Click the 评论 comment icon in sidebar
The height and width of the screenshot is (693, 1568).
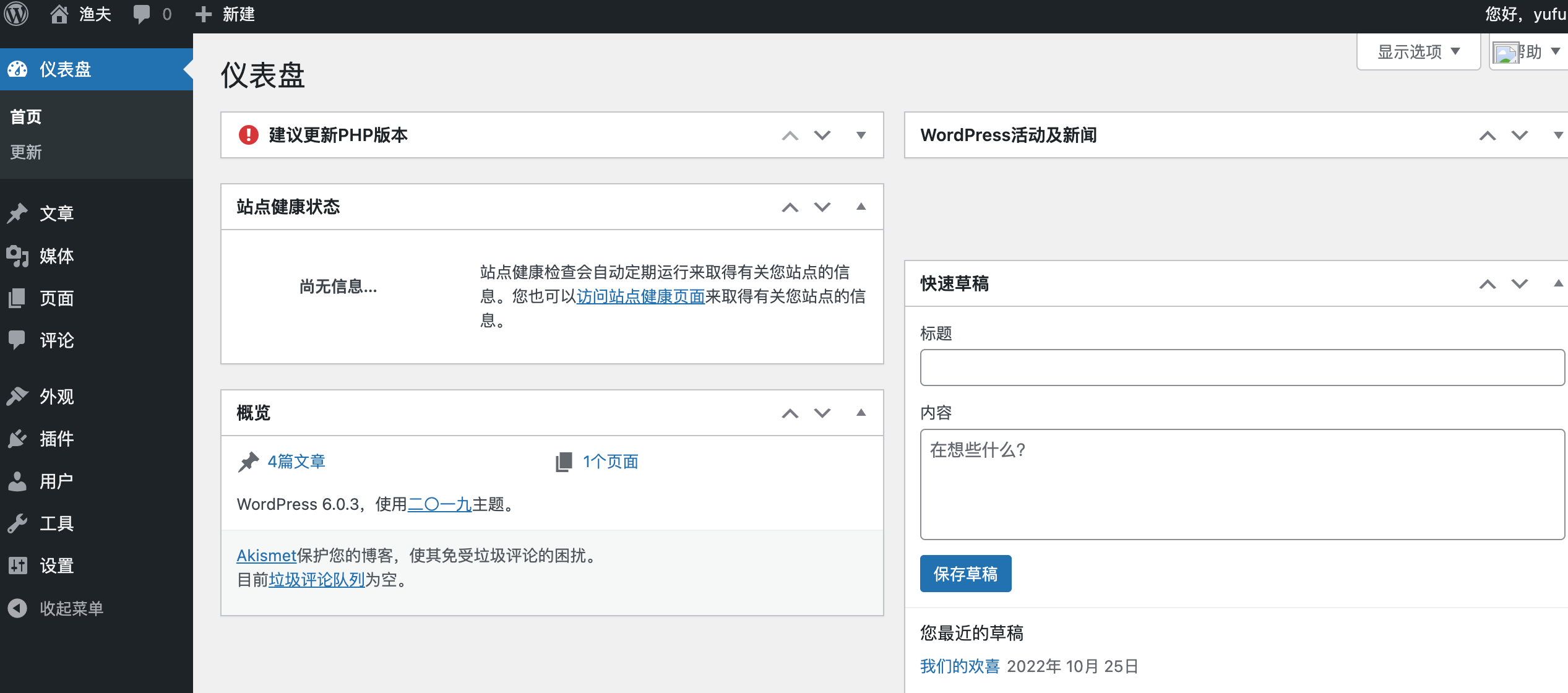pyautogui.click(x=18, y=340)
